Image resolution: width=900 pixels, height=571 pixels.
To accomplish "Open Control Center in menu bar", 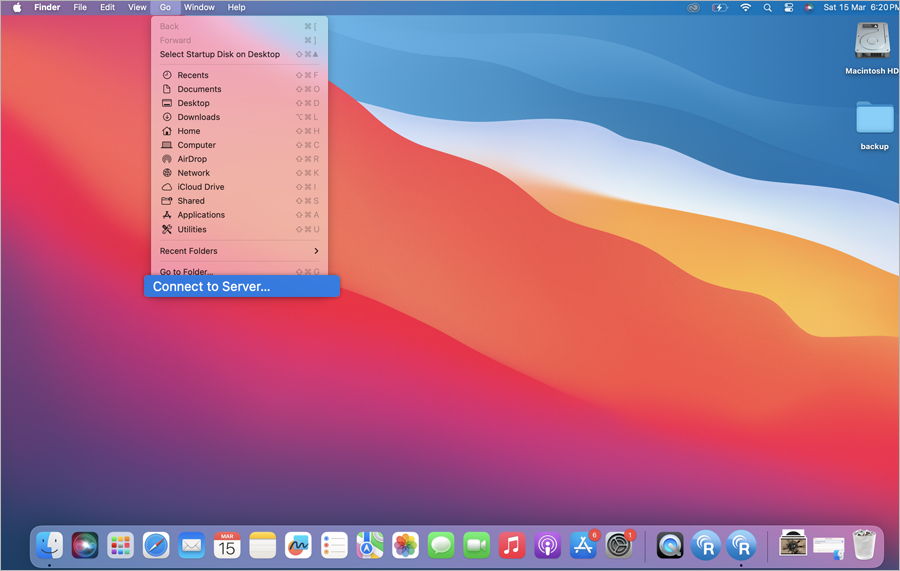I will 789,7.
